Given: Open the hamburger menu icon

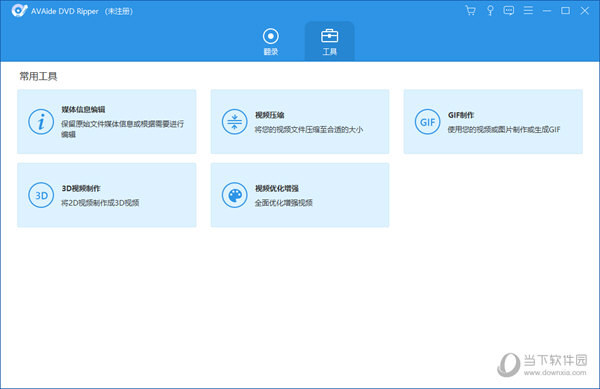Looking at the screenshot, I should tap(528, 10).
